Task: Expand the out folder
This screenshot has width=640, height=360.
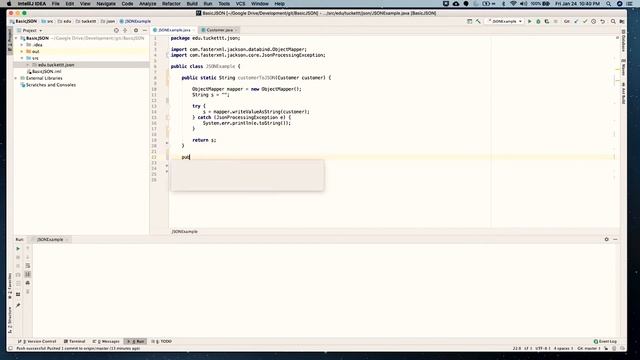Action: [22, 51]
